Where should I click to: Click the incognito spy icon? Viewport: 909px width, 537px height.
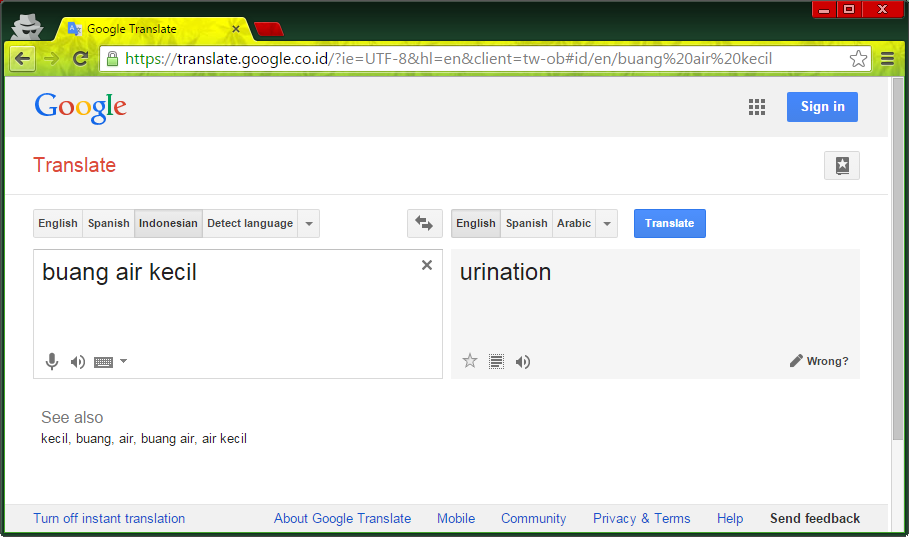[27, 26]
